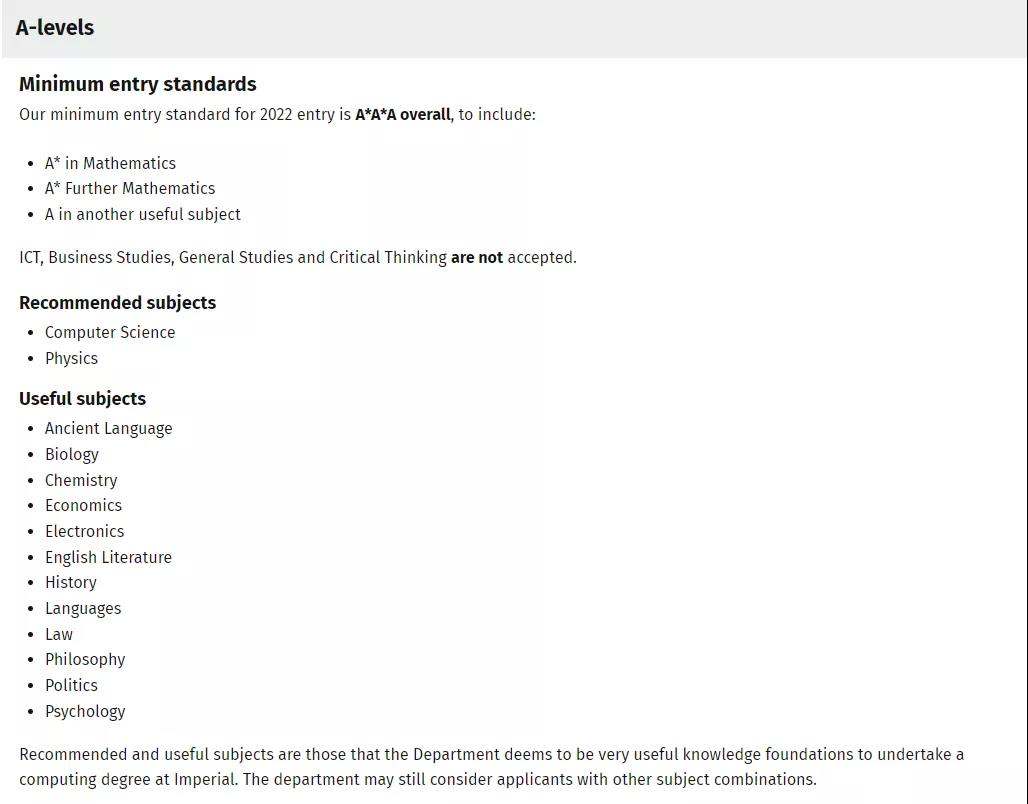Select English Literature in the list
This screenshot has height=804, width=1028.
(x=108, y=557)
